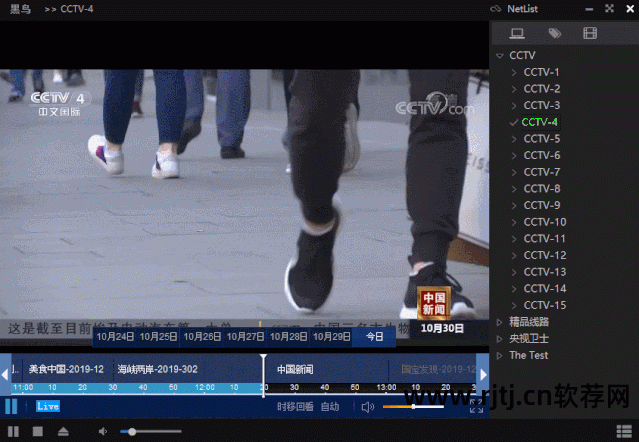Switch to CCTV-12 channel
The image size is (639, 442).
pyautogui.click(x=545, y=255)
